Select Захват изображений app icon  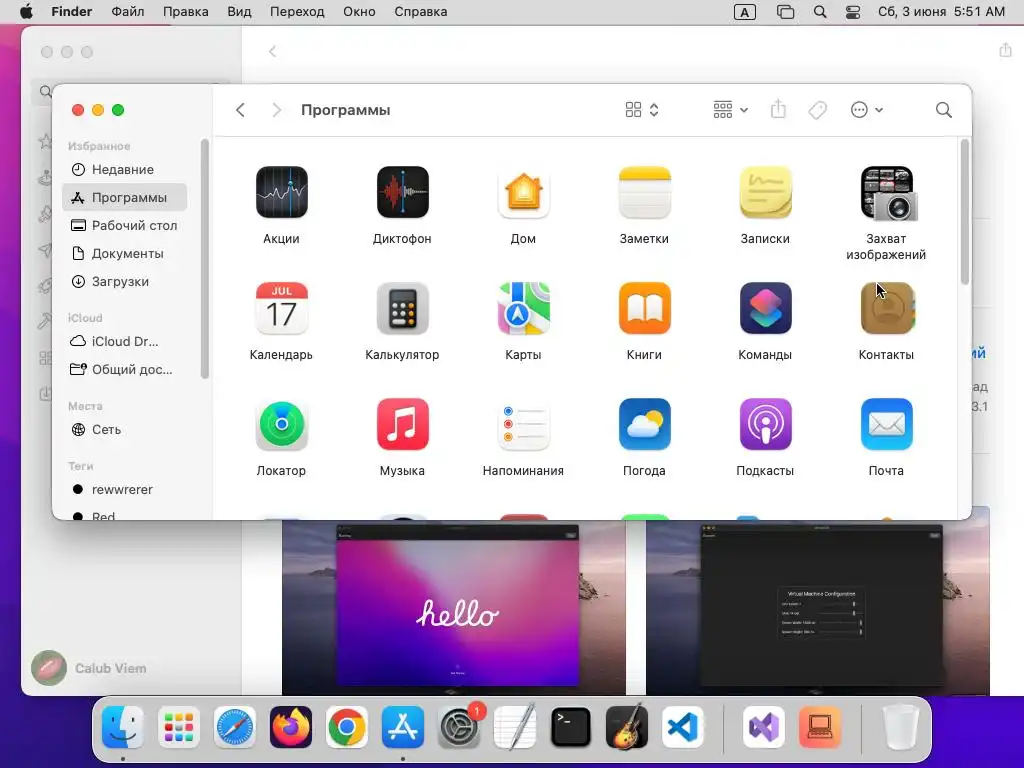tap(888, 193)
